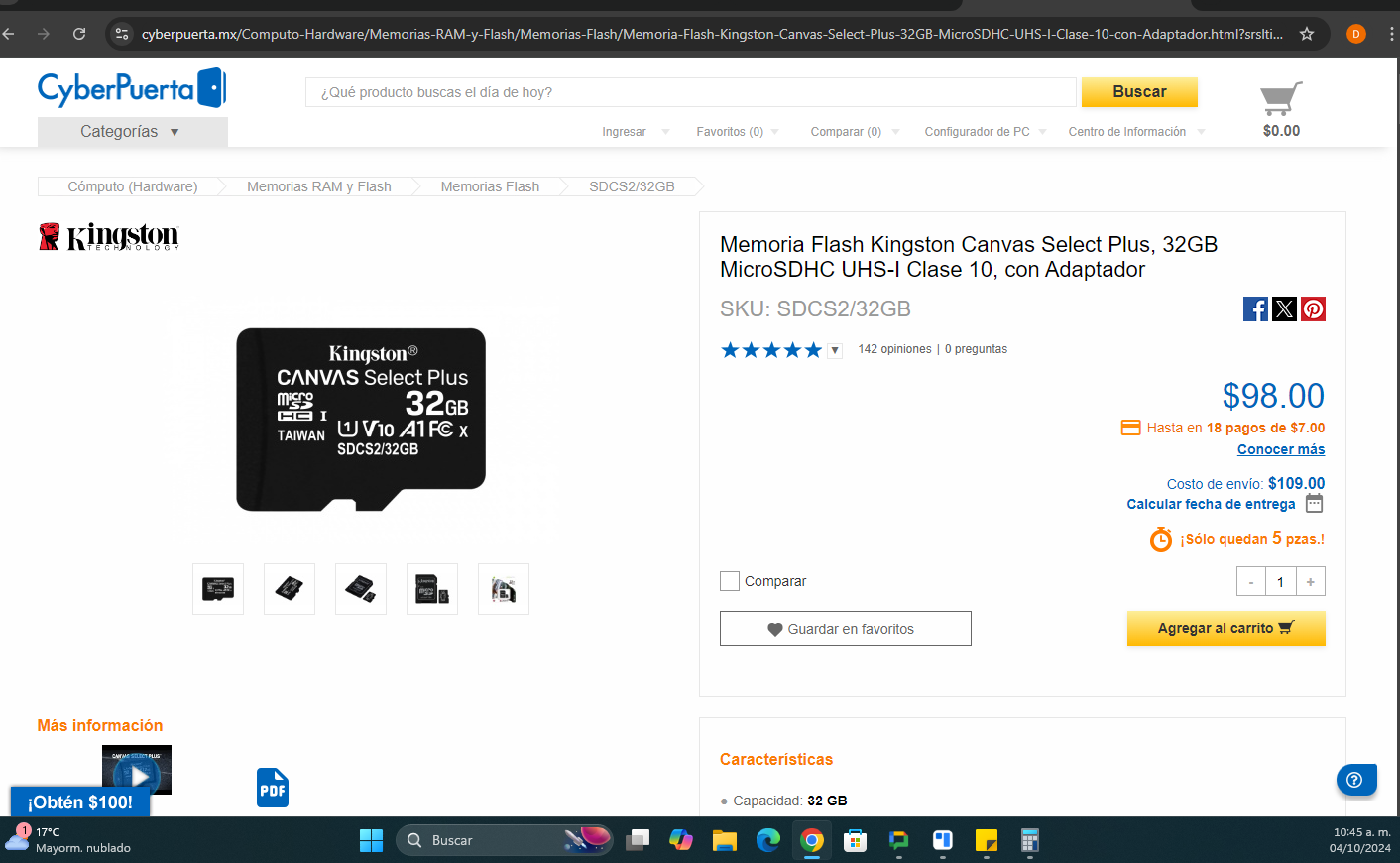Select fifth product thumbnail packaging
1400x863 pixels.
504,589
